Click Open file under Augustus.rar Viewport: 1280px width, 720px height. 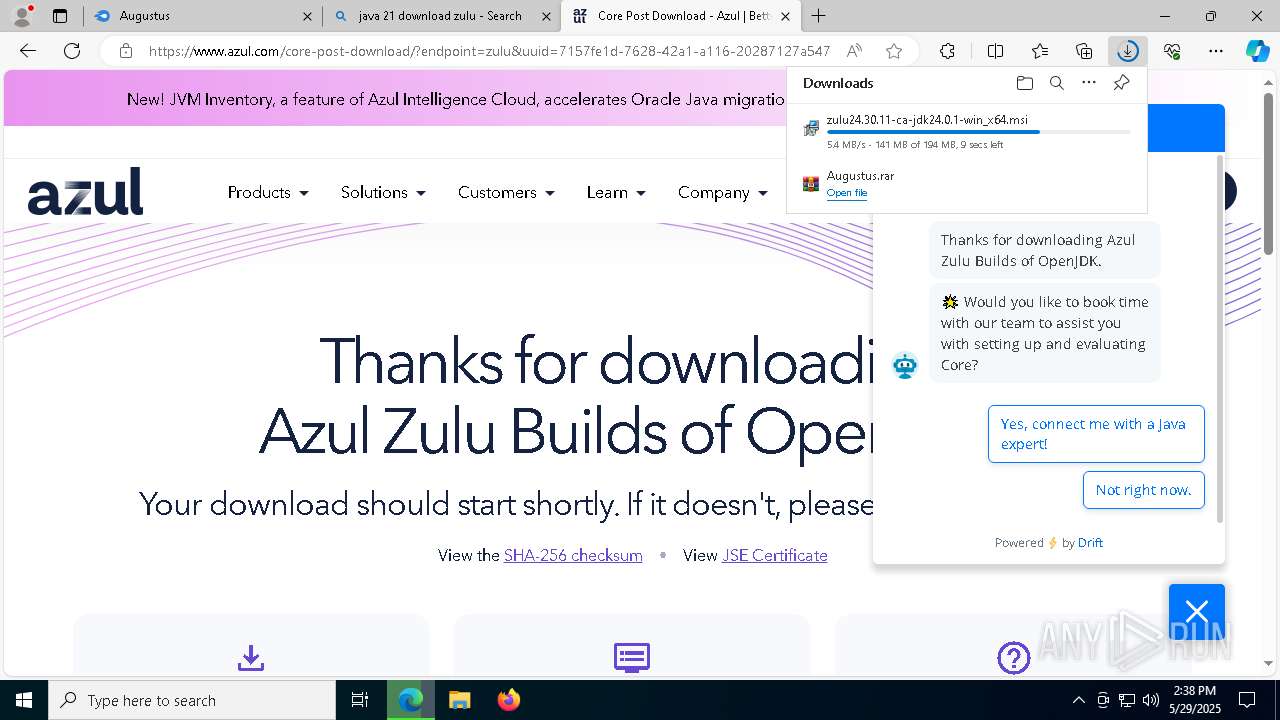tap(847, 193)
